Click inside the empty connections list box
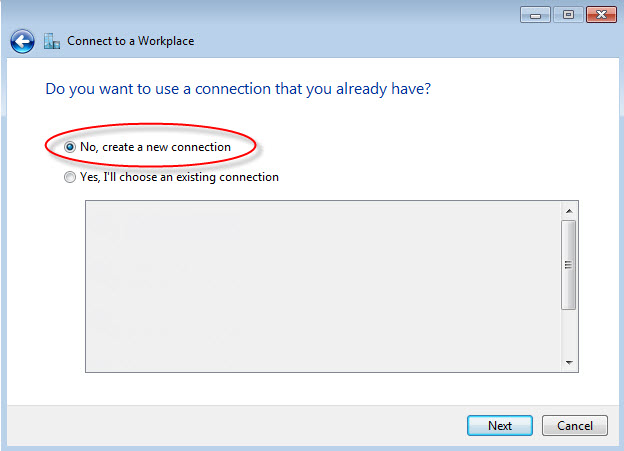 [x=323, y=287]
